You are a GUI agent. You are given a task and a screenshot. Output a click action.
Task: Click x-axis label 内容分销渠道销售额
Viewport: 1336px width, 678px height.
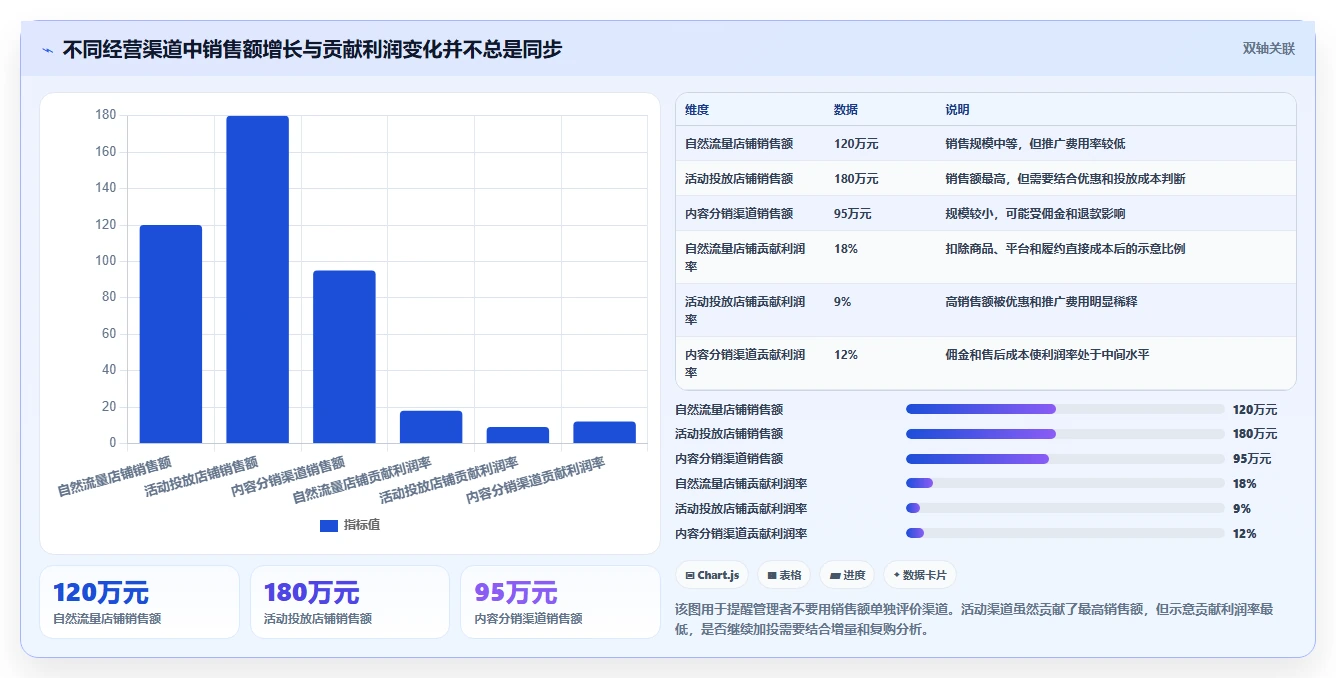coord(288,477)
